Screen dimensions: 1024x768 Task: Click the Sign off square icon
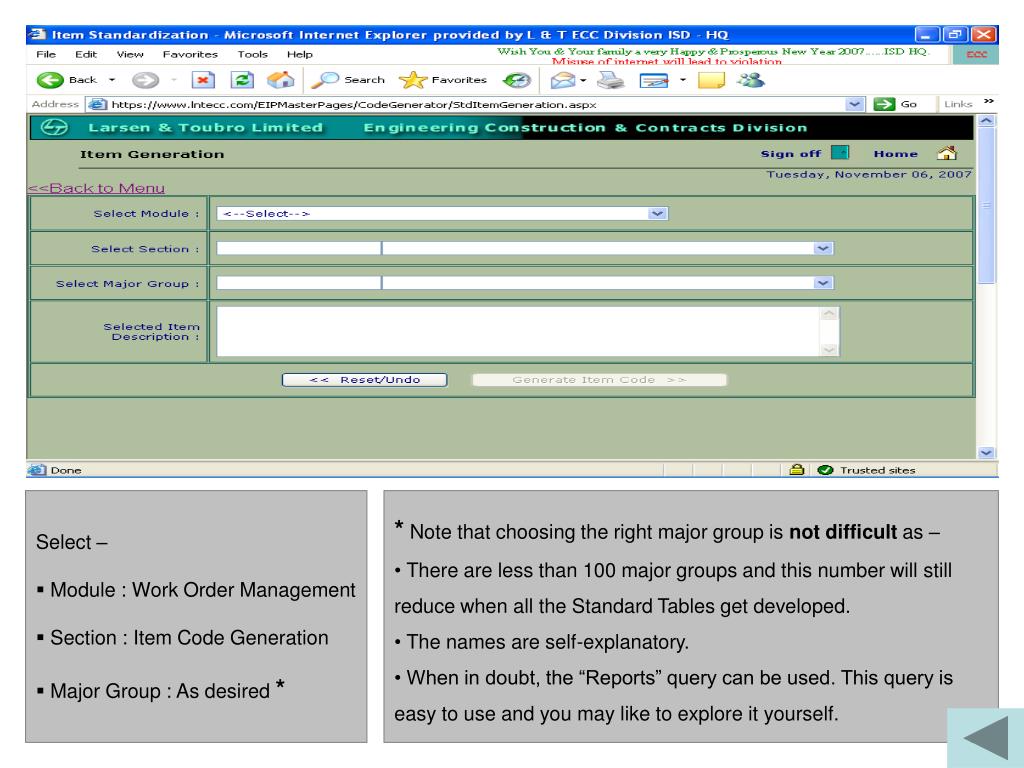(x=840, y=153)
